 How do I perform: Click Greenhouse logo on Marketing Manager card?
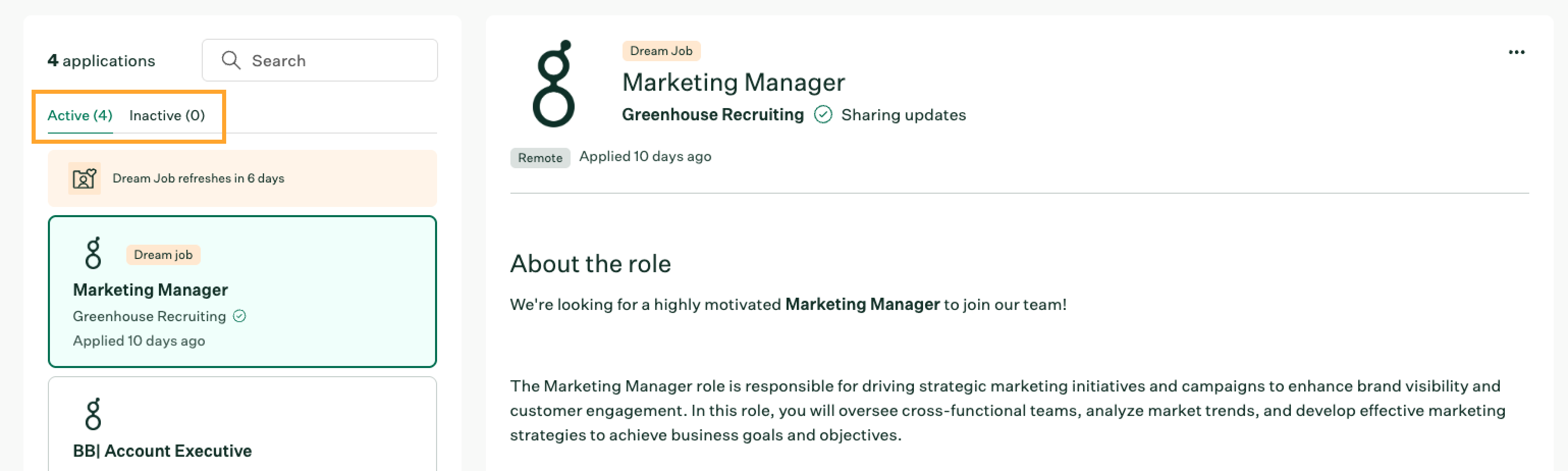click(x=93, y=253)
